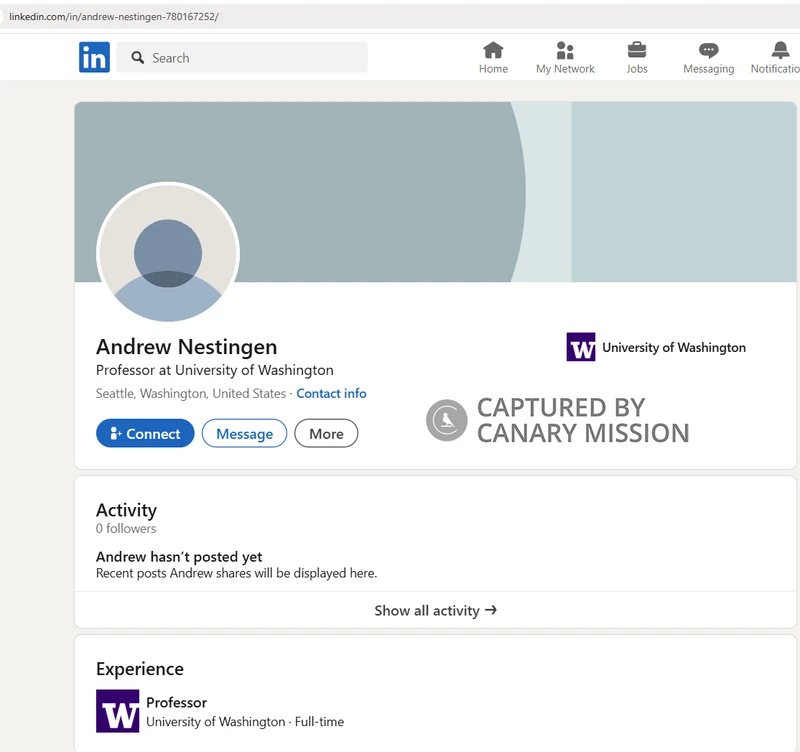Viewport: 800px width, 752px height.
Task: Click Show all activity link
Action: pyautogui.click(x=435, y=610)
